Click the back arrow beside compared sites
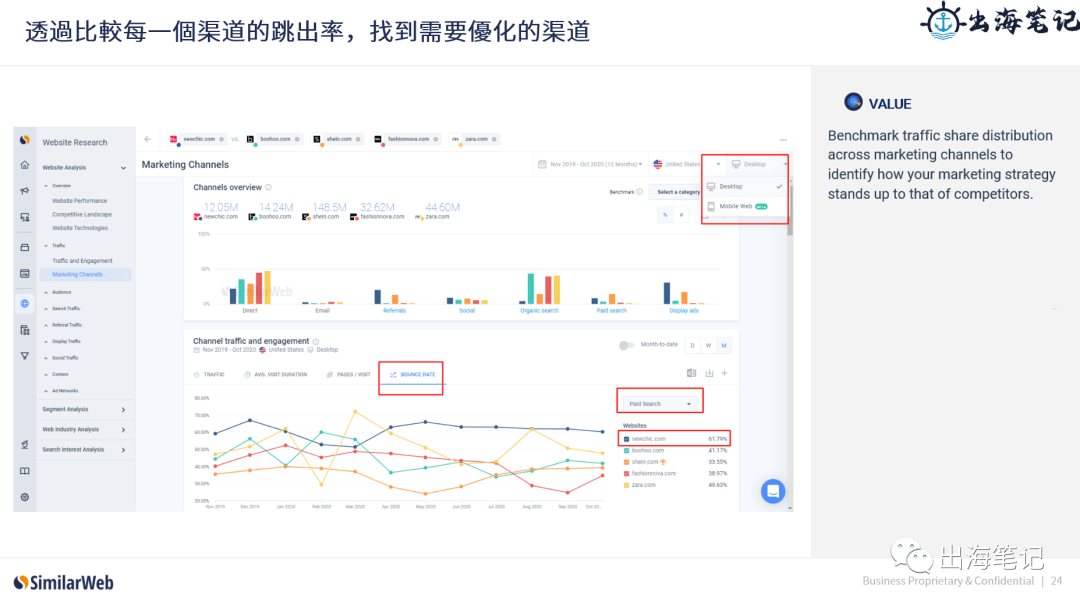1080x605 pixels. [x=147, y=139]
